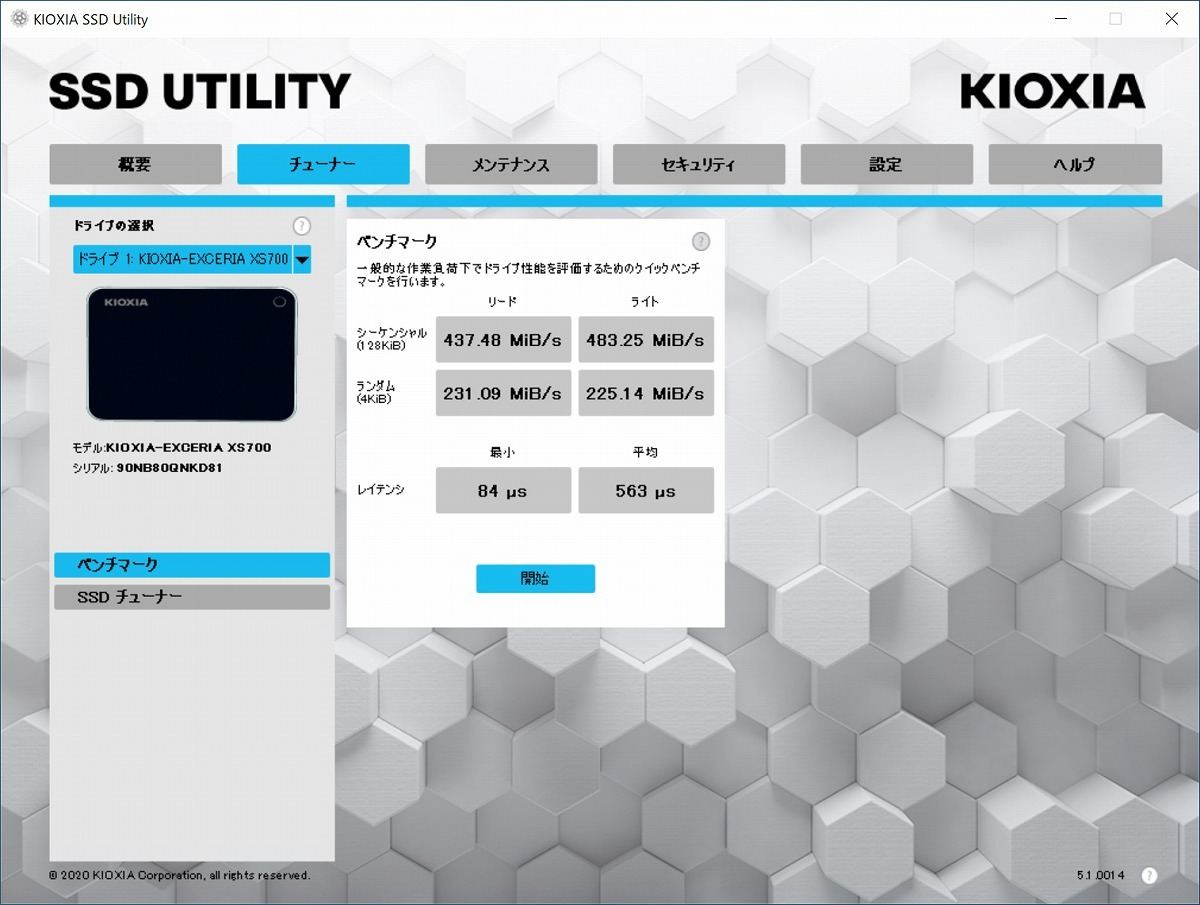Viewport: 1200px width, 905px height.
Task: Switch to the ヘルプ tab
Action: point(1075,165)
